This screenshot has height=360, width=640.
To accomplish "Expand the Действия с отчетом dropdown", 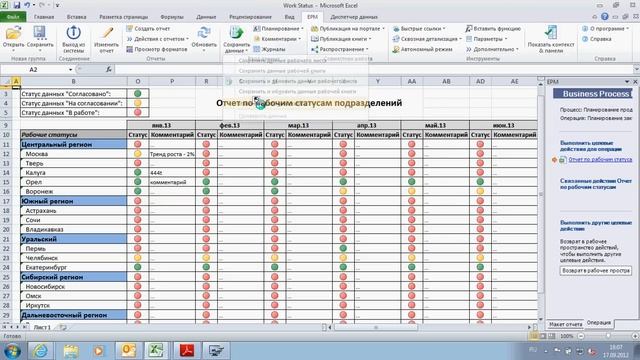I will pyautogui.click(x=188, y=39).
